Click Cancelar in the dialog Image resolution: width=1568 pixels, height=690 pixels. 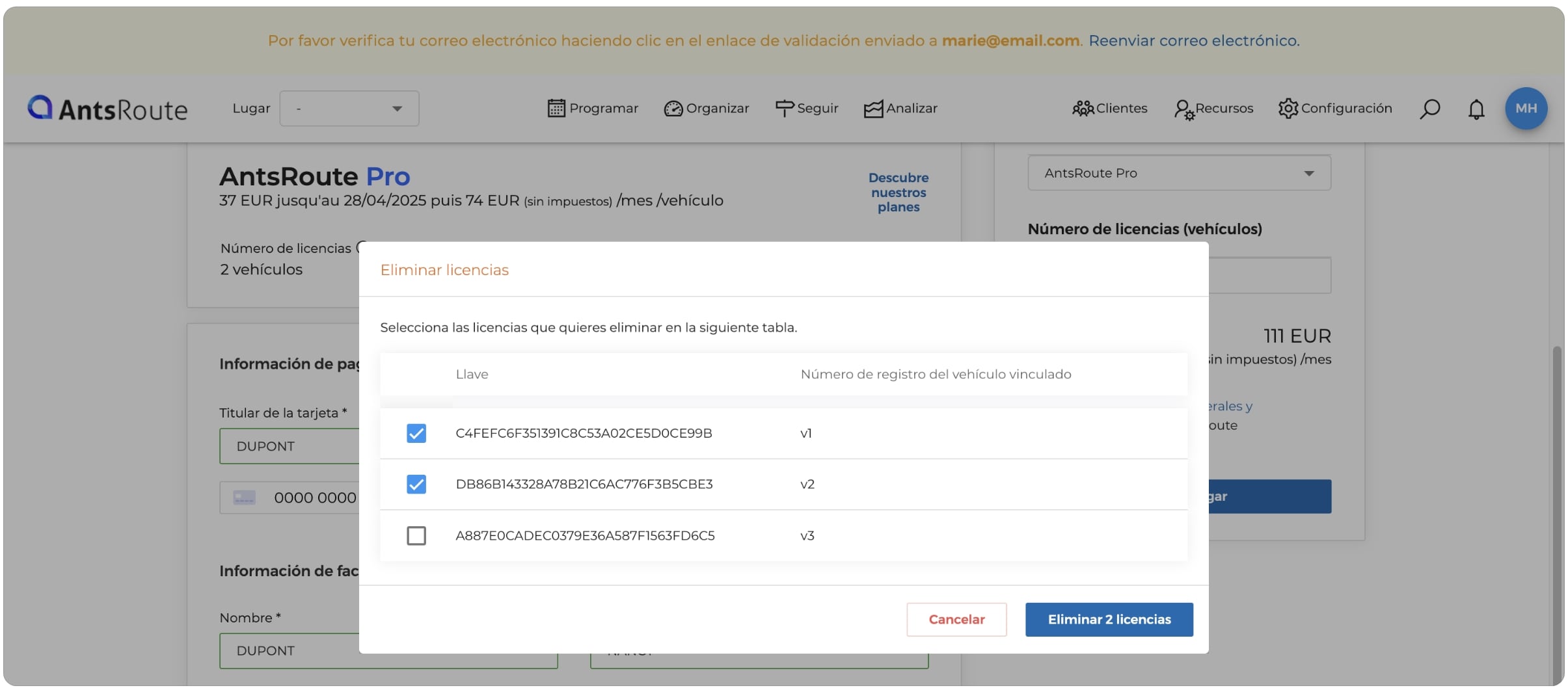click(956, 620)
